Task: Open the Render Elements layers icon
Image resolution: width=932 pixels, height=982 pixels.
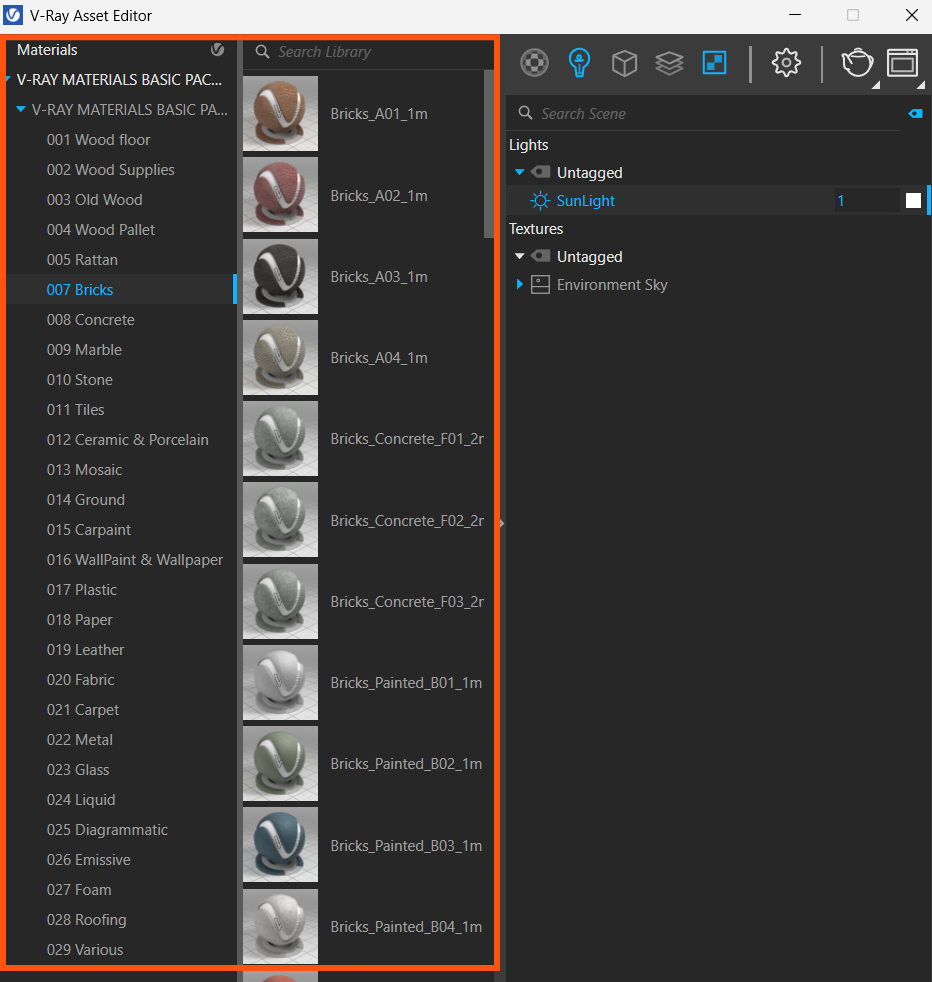Action: 669,63
